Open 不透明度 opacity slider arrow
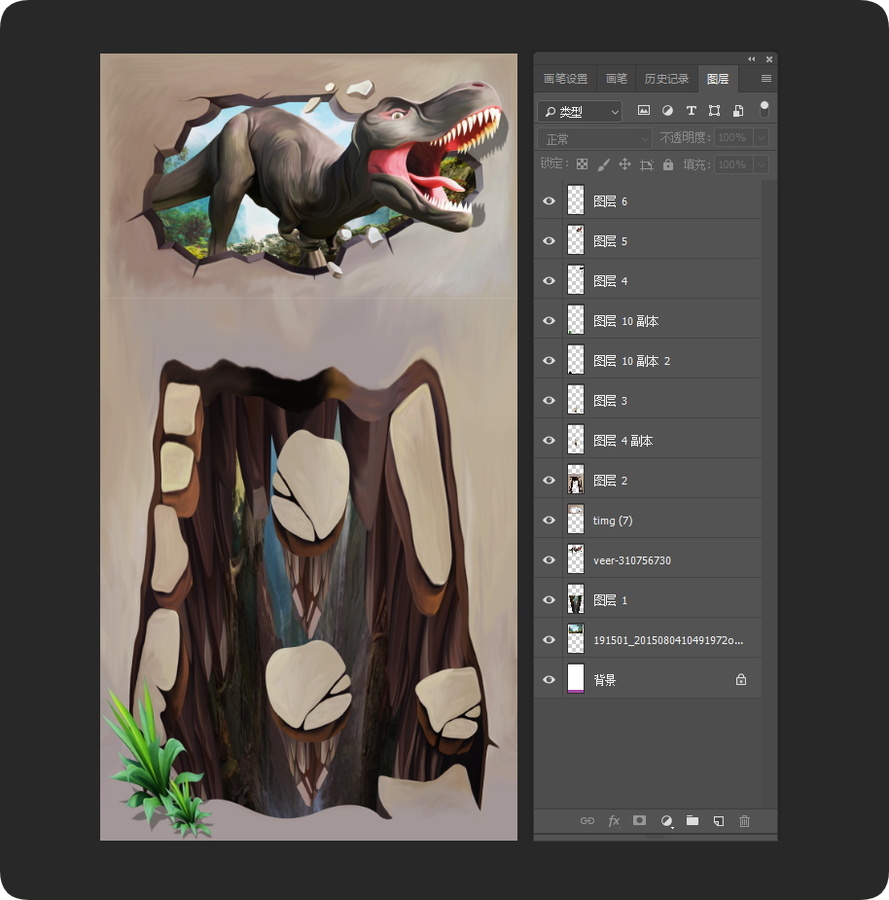 (x=762, y=138)
